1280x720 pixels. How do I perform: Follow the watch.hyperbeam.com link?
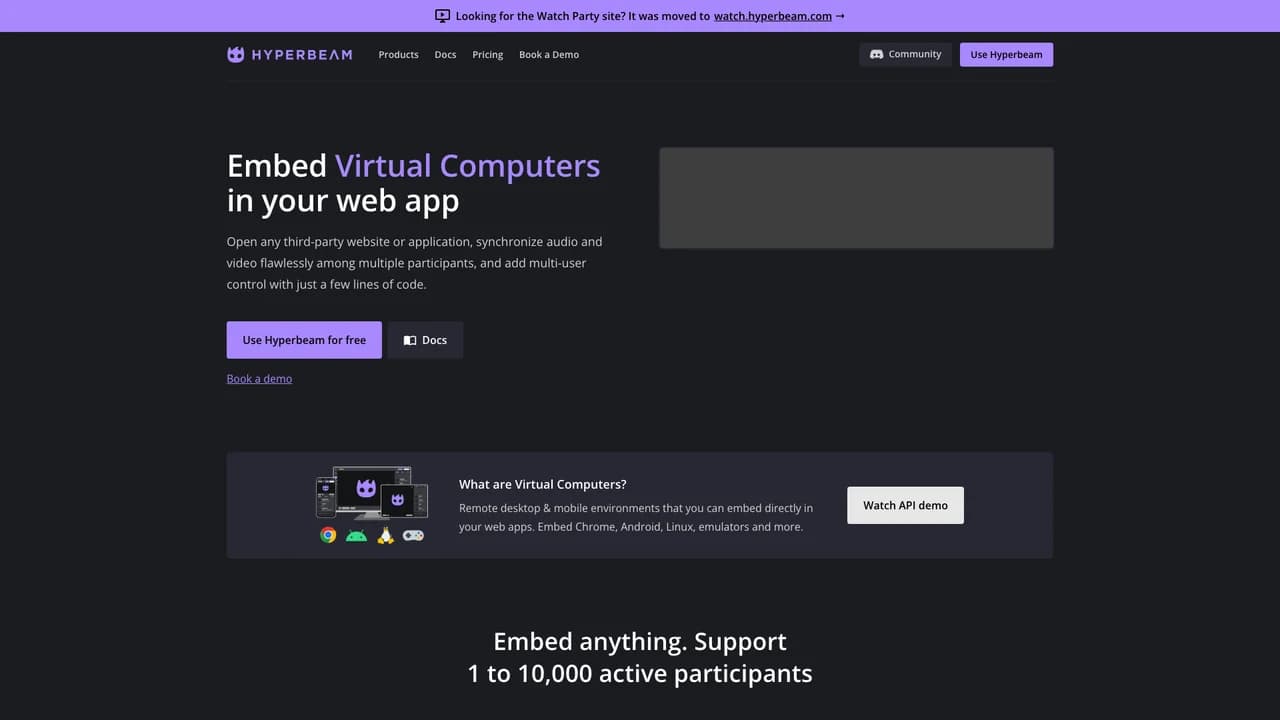point(773,16)
